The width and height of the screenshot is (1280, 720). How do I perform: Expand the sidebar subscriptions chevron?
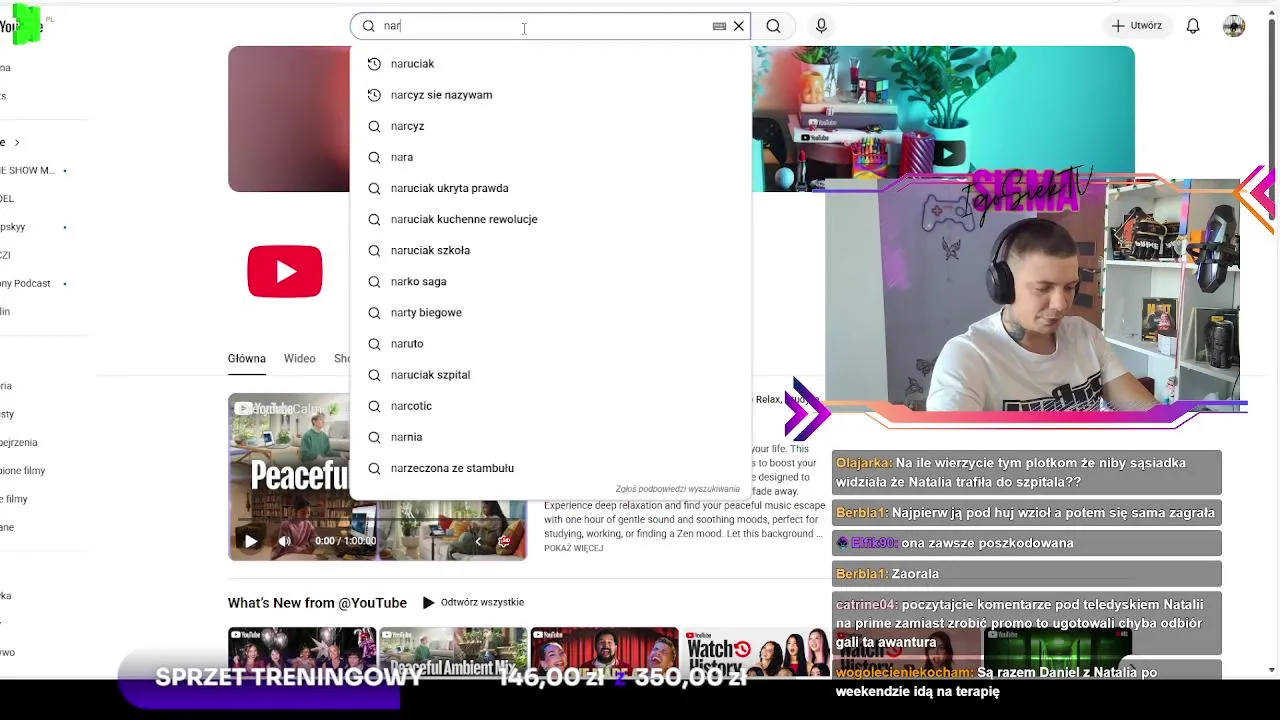point(16,142)
